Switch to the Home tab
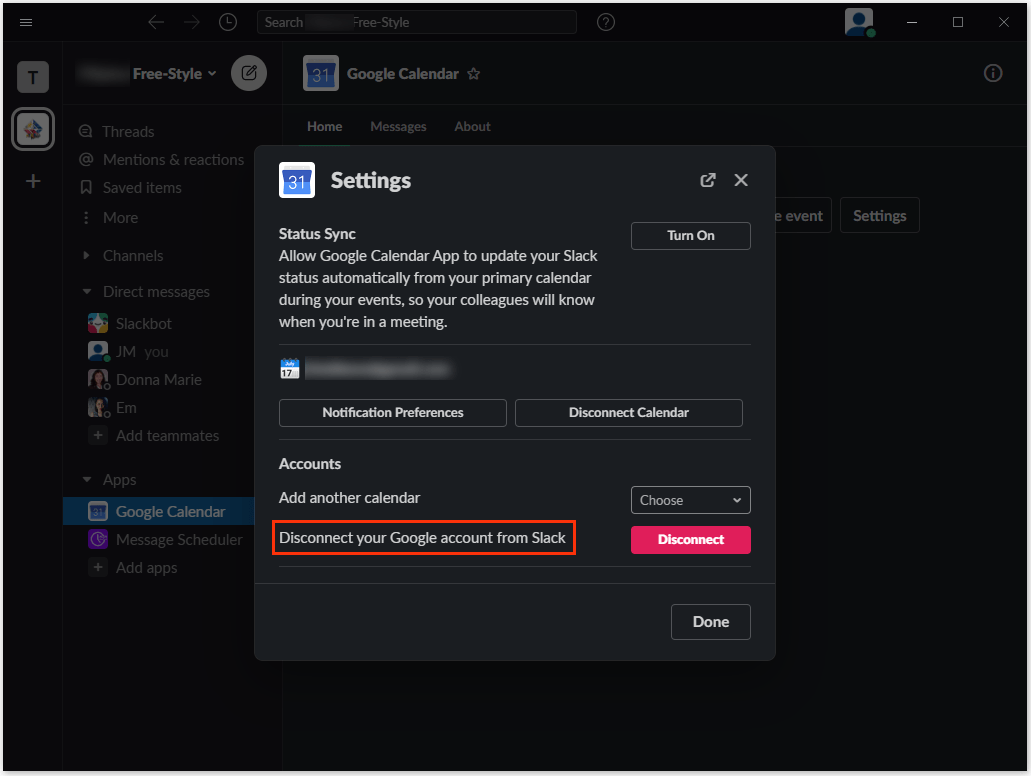 point(325,126)
